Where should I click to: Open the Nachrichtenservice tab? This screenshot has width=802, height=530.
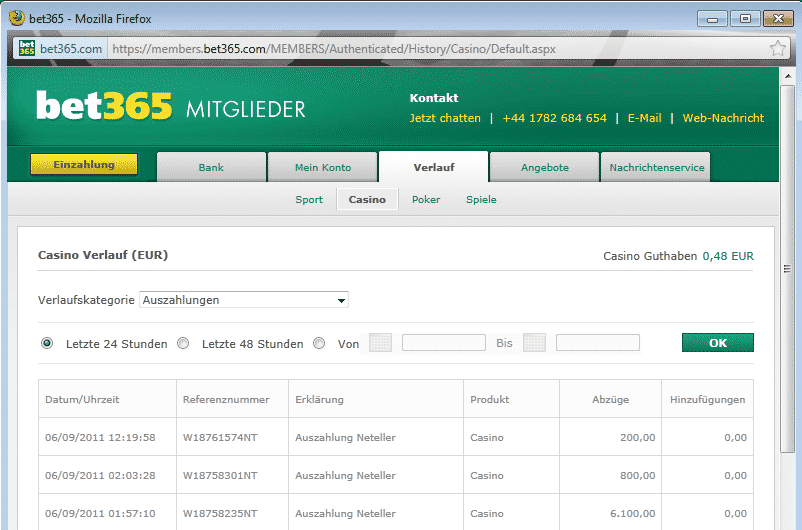656,167
